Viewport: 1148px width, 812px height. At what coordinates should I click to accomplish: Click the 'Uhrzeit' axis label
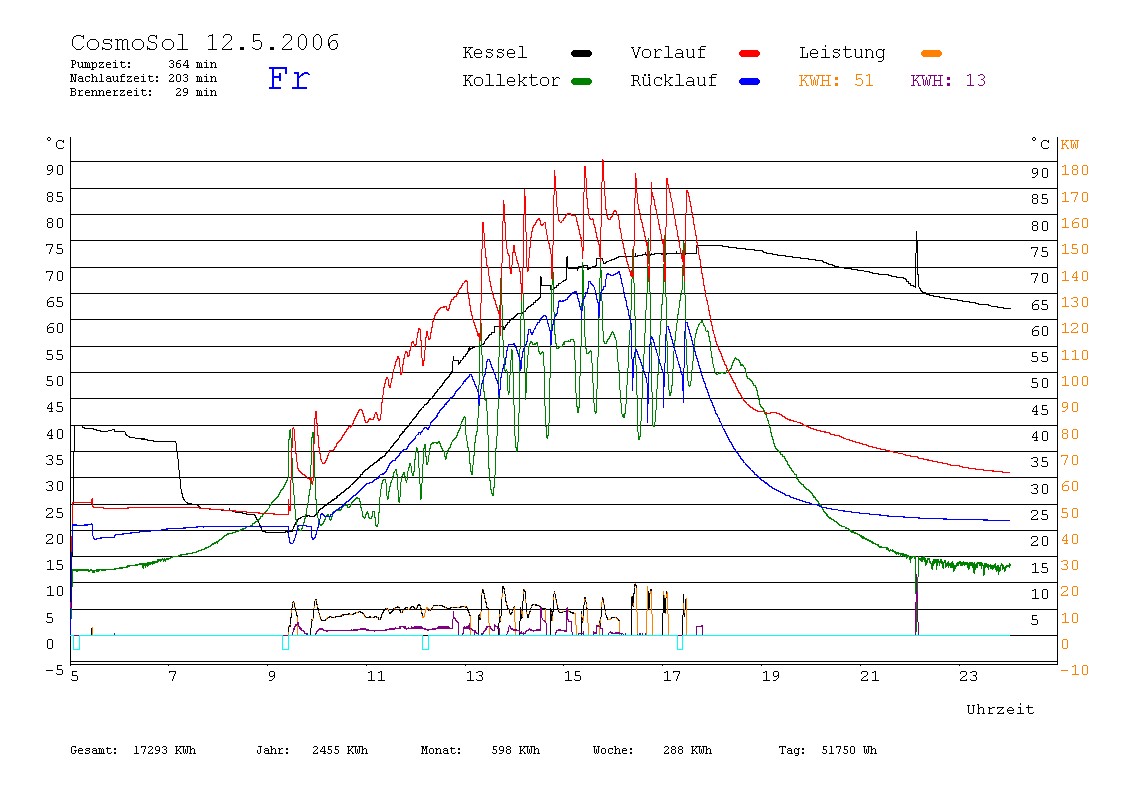coord(1000,709)
